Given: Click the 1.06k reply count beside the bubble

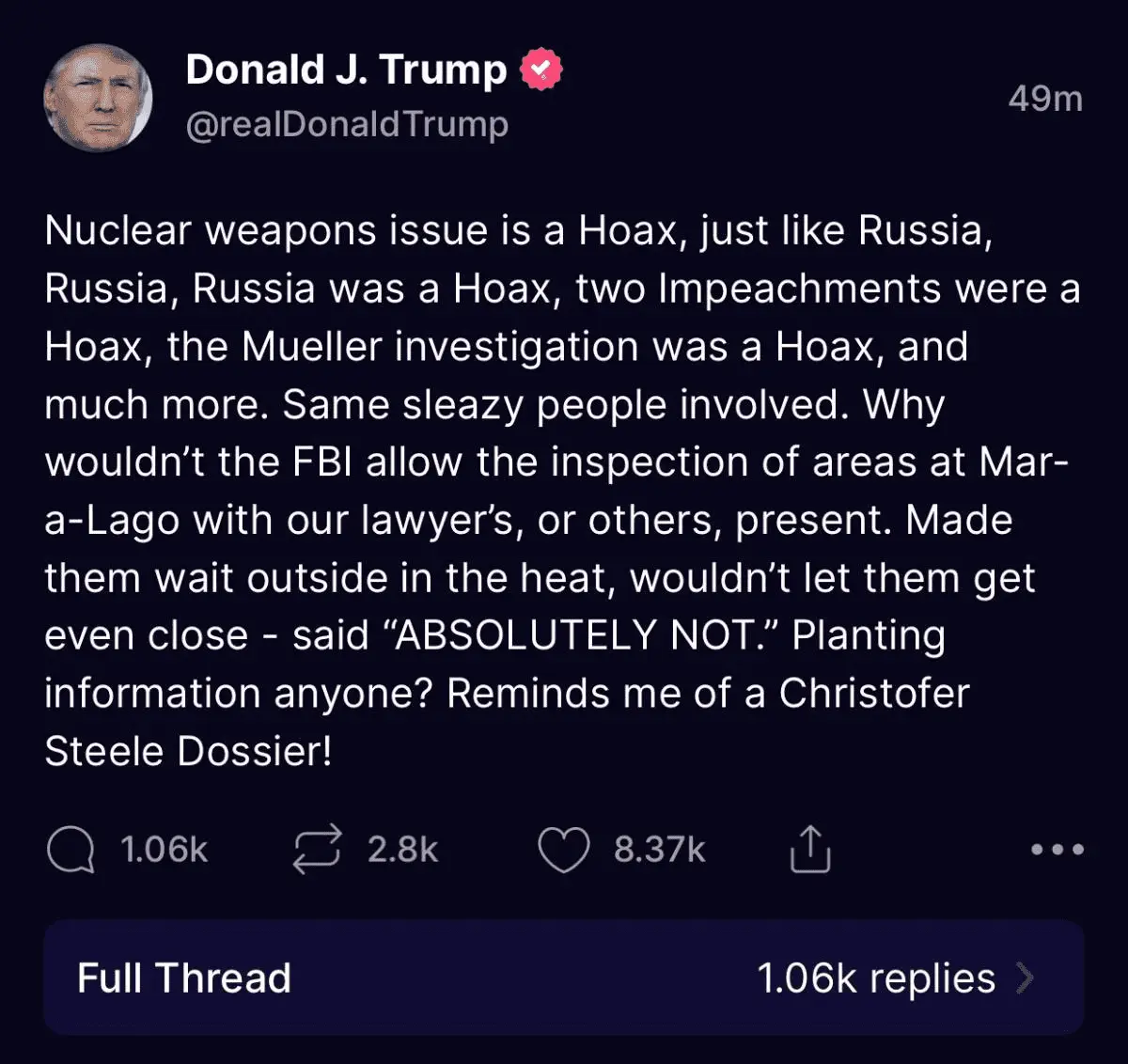Looking at the screenshot, I should click(x=164, y=850).
